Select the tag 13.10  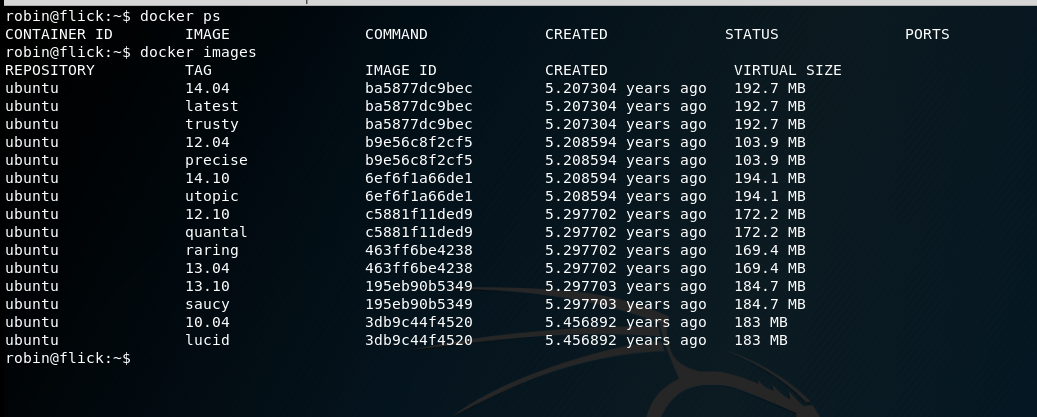[x=207, y=286]
